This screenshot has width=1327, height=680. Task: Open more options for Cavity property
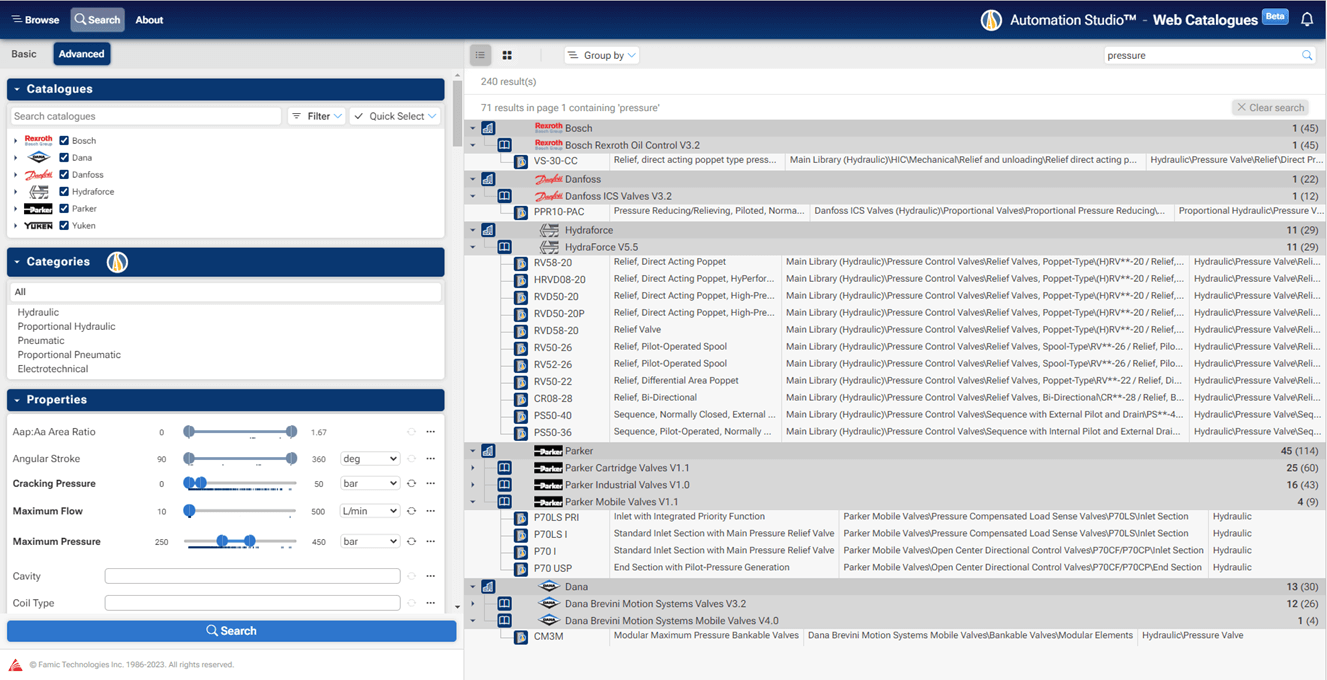tap(431, 576)
